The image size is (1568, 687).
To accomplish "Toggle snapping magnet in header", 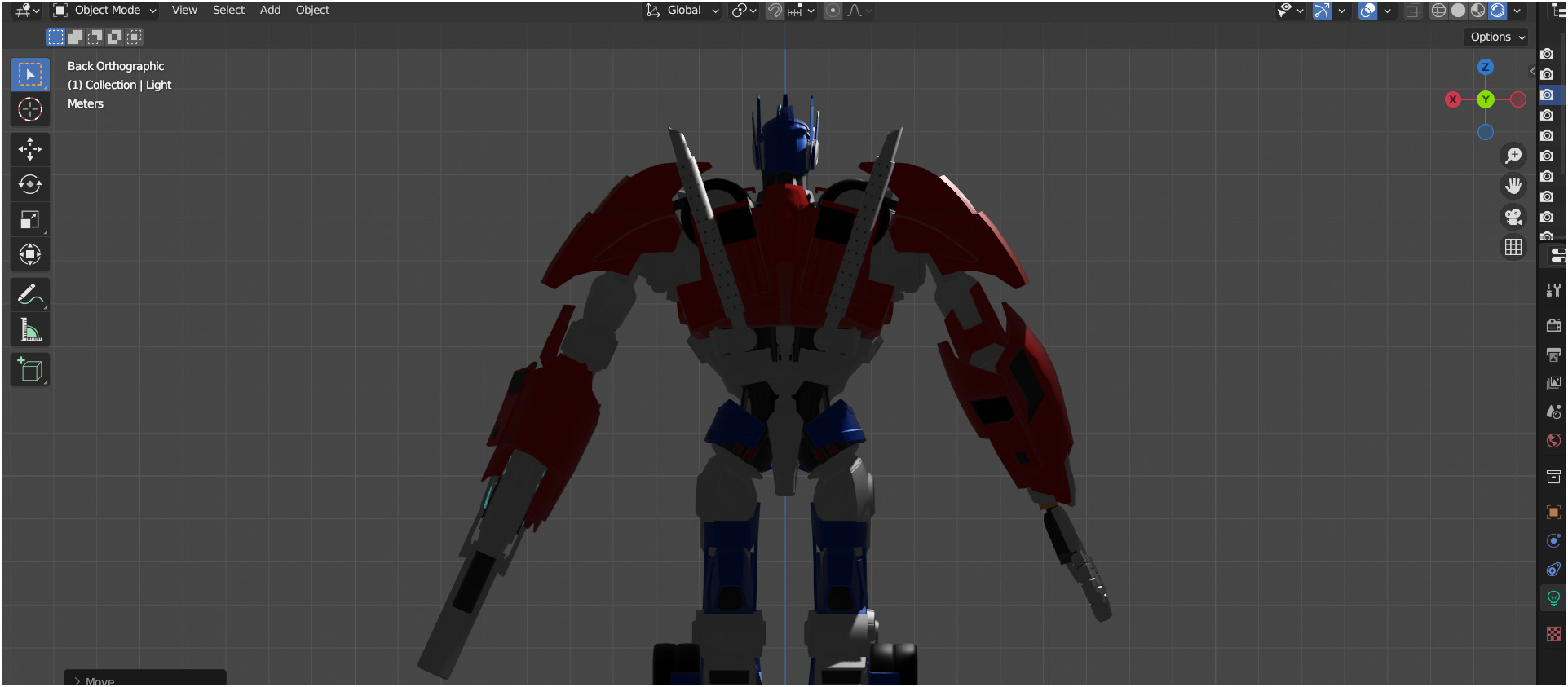I will pos(775,11).
